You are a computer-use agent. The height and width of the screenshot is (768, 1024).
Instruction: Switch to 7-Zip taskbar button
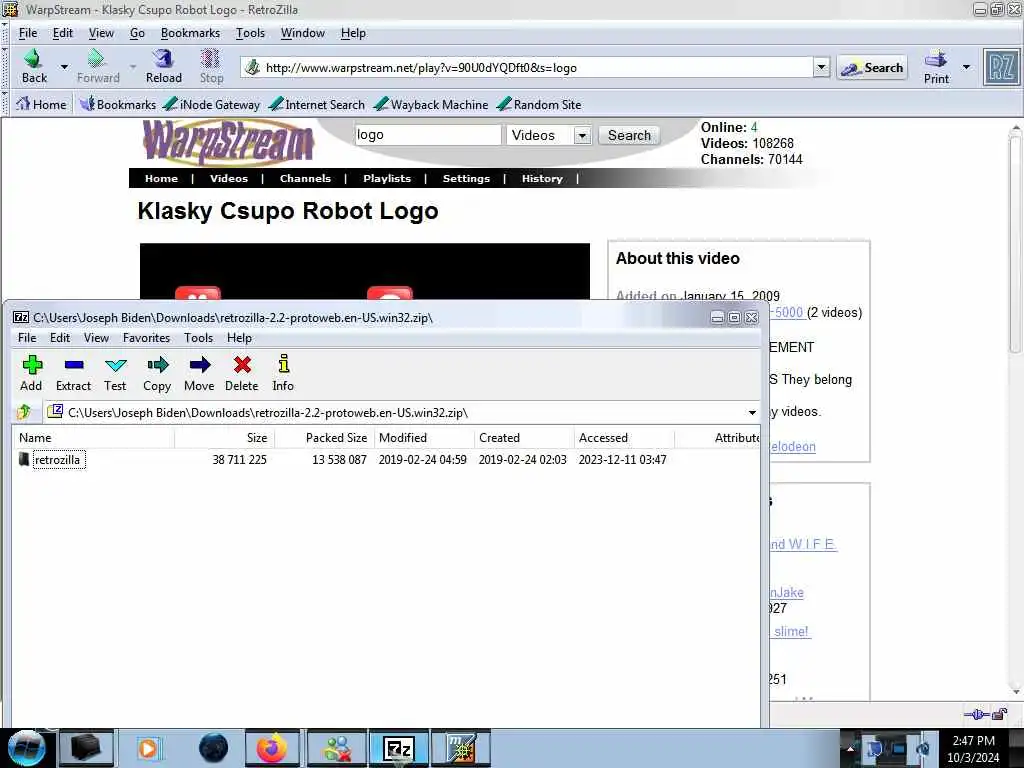click(398, 748)
